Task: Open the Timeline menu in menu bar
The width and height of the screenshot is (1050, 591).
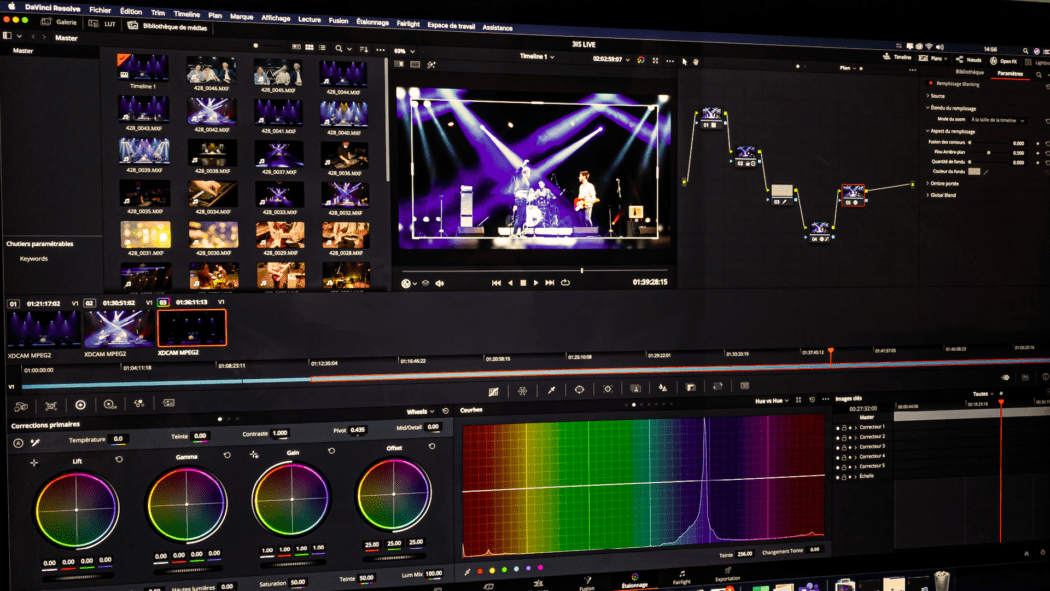Action: (x=187, y=13)
